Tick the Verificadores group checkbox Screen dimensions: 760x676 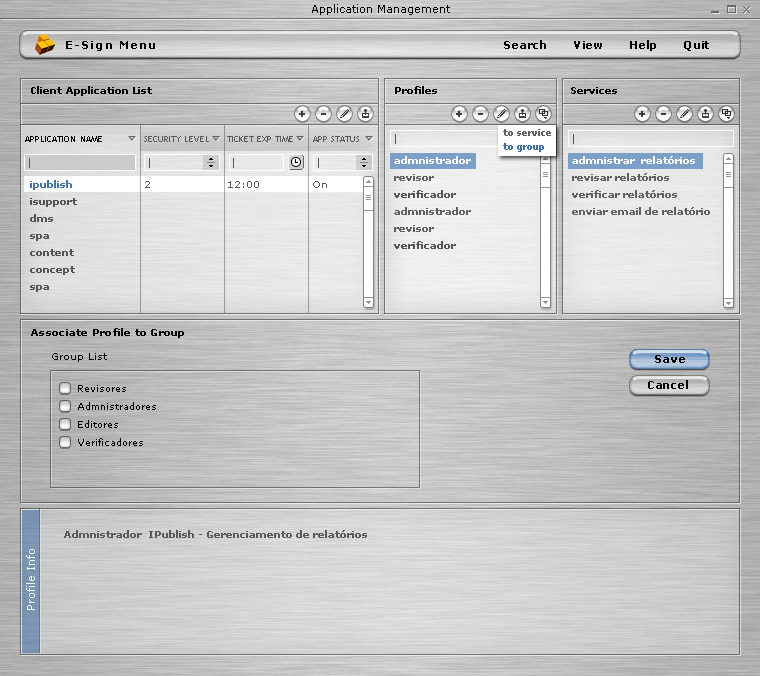(65, 443)
